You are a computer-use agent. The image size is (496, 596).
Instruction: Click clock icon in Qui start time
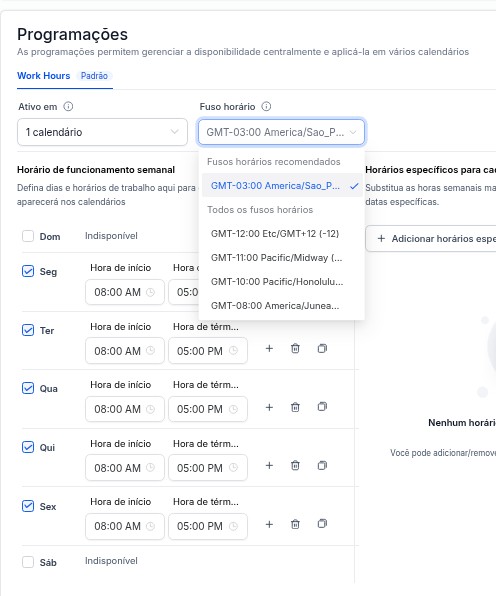pyautogui.click(x=151, y=468)
